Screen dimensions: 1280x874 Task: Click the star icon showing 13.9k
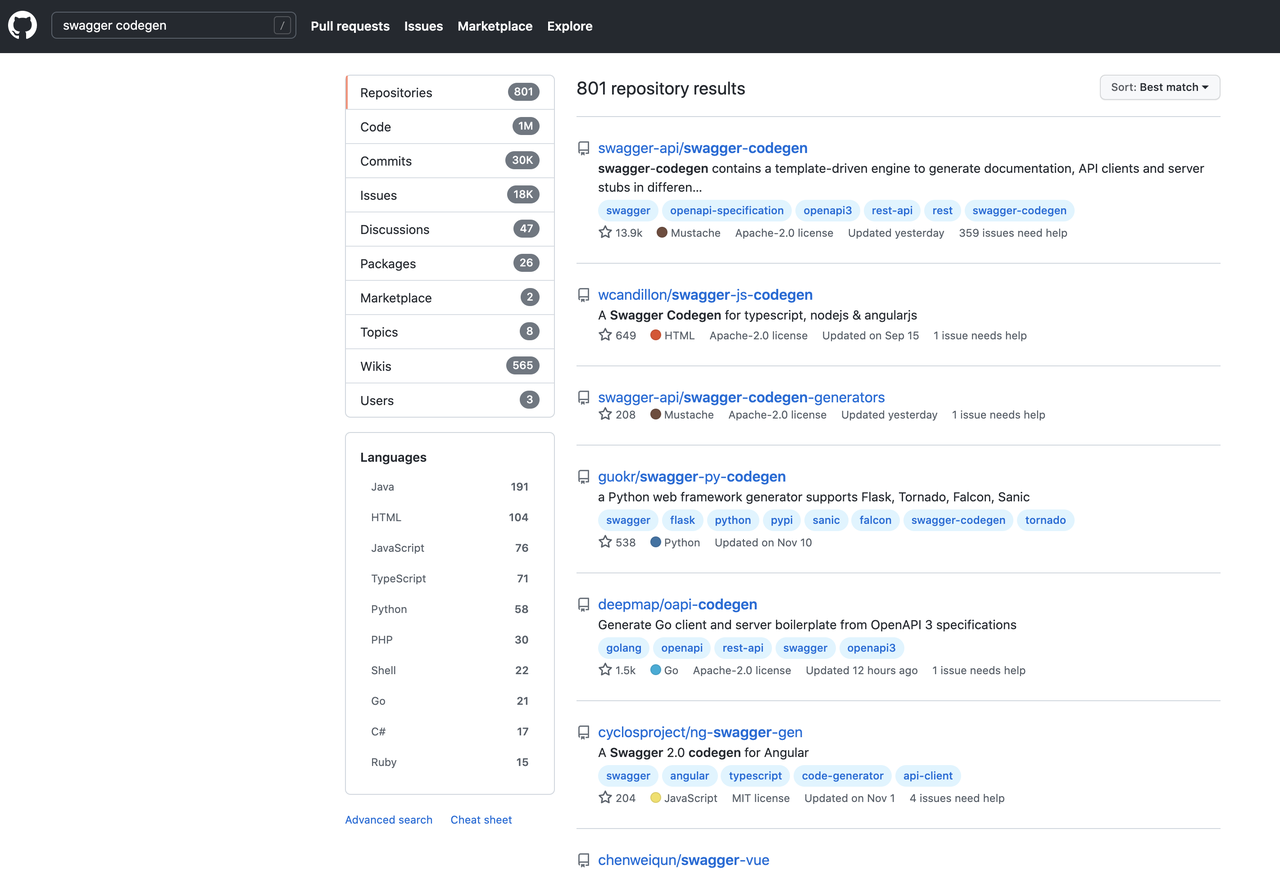click(605, 232)
